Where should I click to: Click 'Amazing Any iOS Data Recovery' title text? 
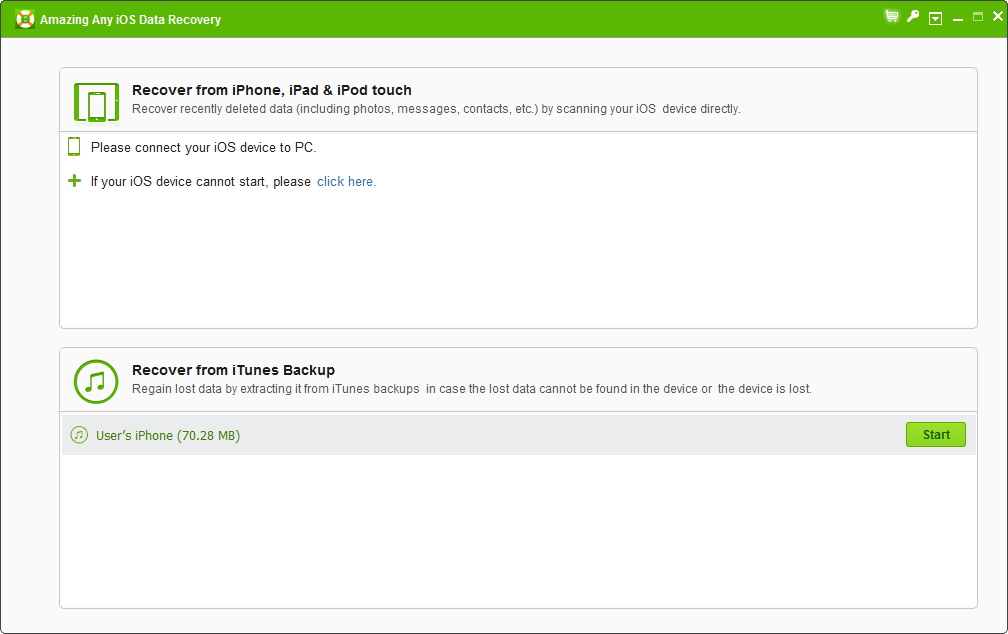(130, 20)
